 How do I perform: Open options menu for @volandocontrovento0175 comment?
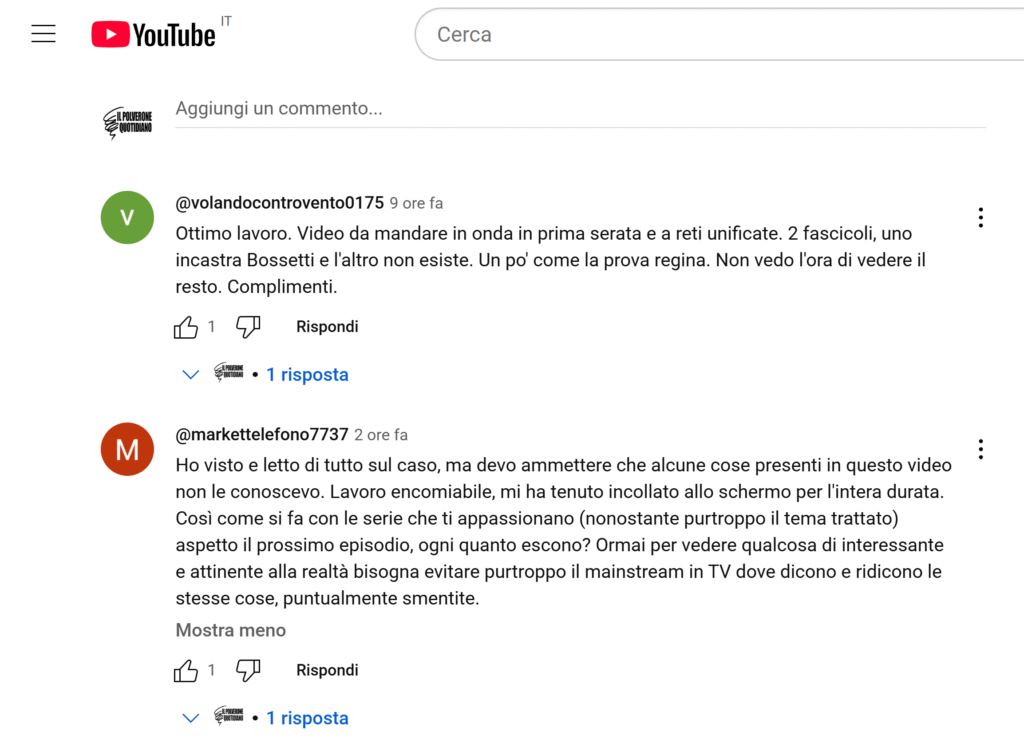tap(981, 217)
